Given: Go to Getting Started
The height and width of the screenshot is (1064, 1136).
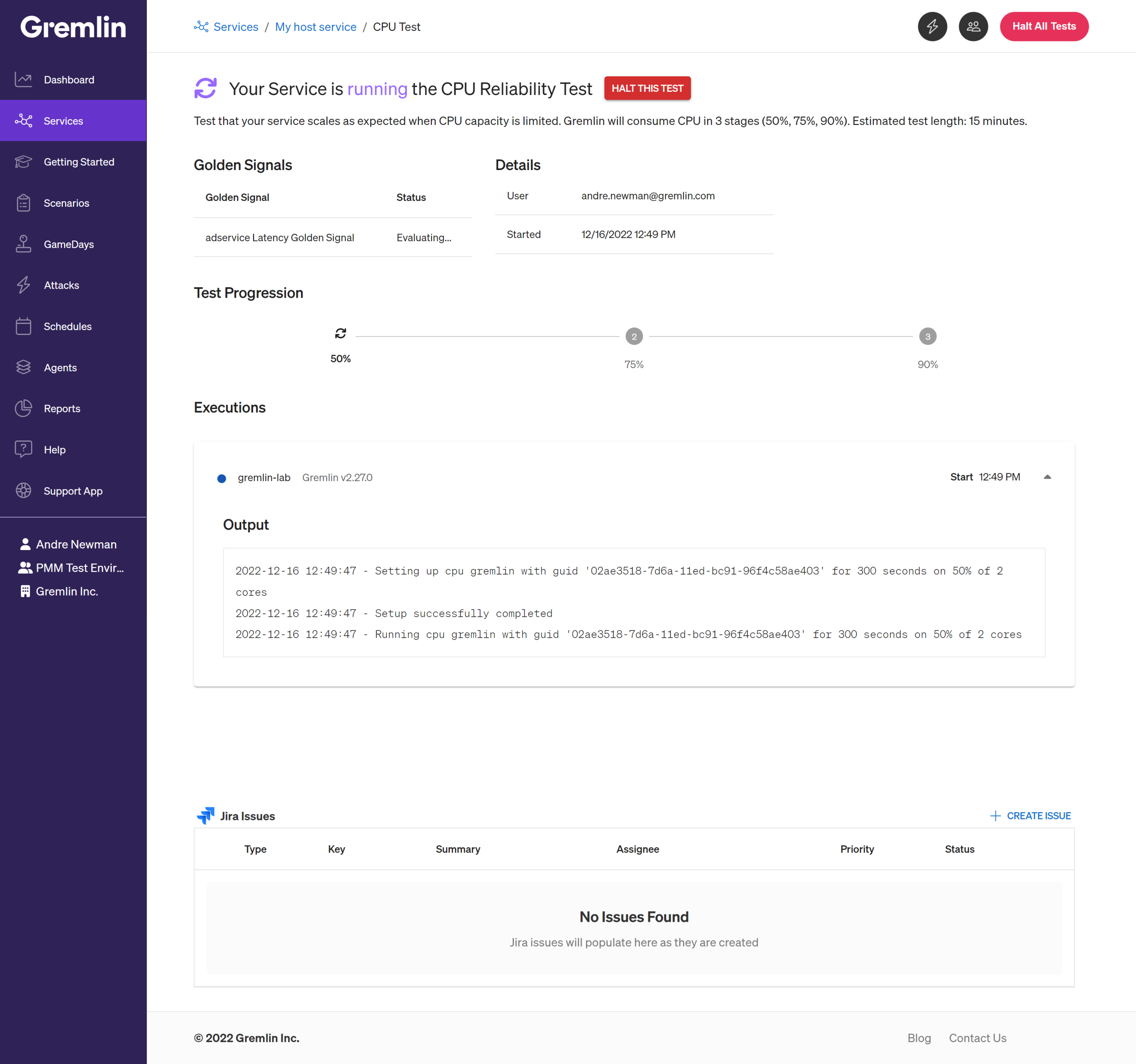Looking at the screenshot, I should point(73,162).
